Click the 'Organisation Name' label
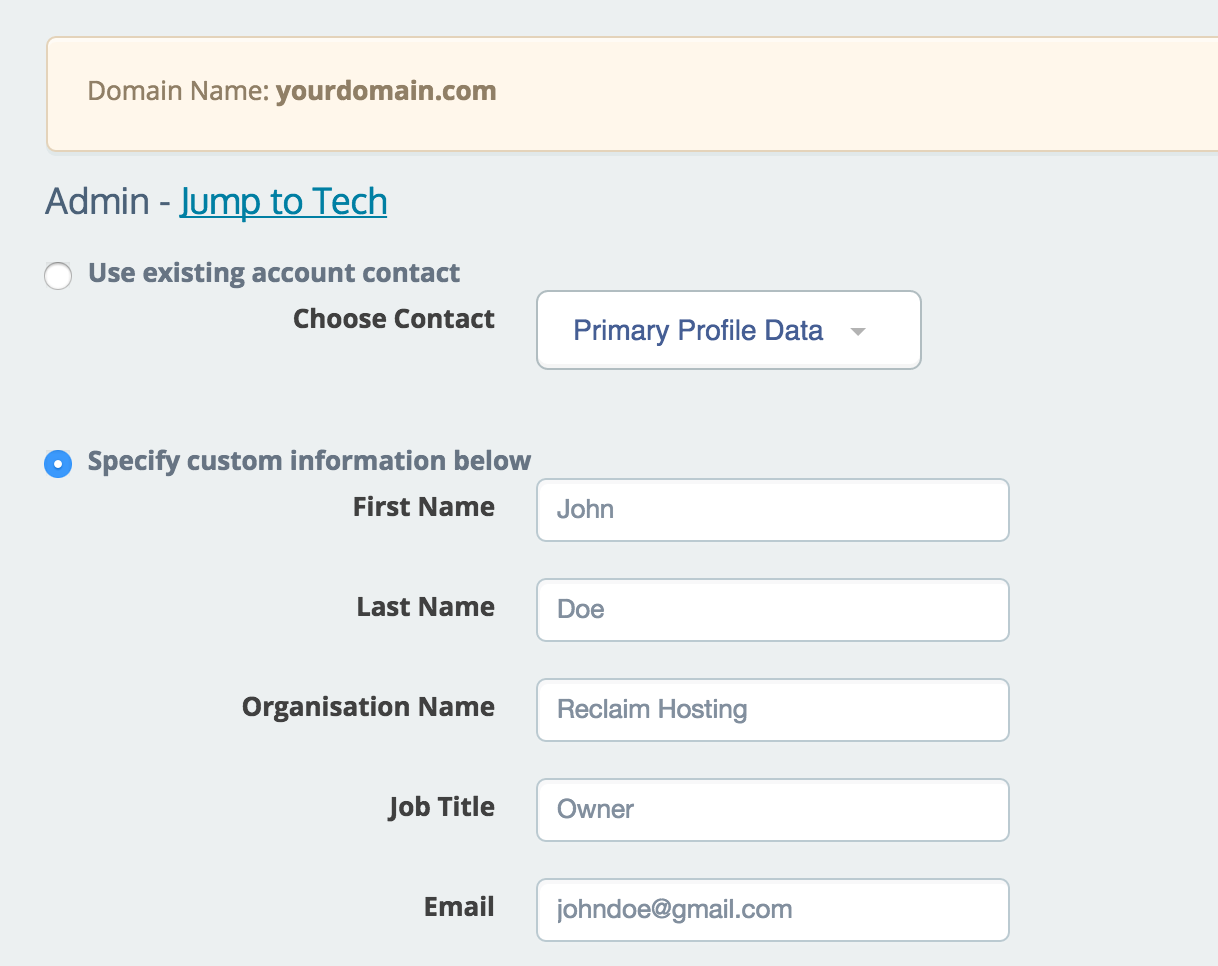The height and width of the screenshot is (966, 1218). (369, 707)
